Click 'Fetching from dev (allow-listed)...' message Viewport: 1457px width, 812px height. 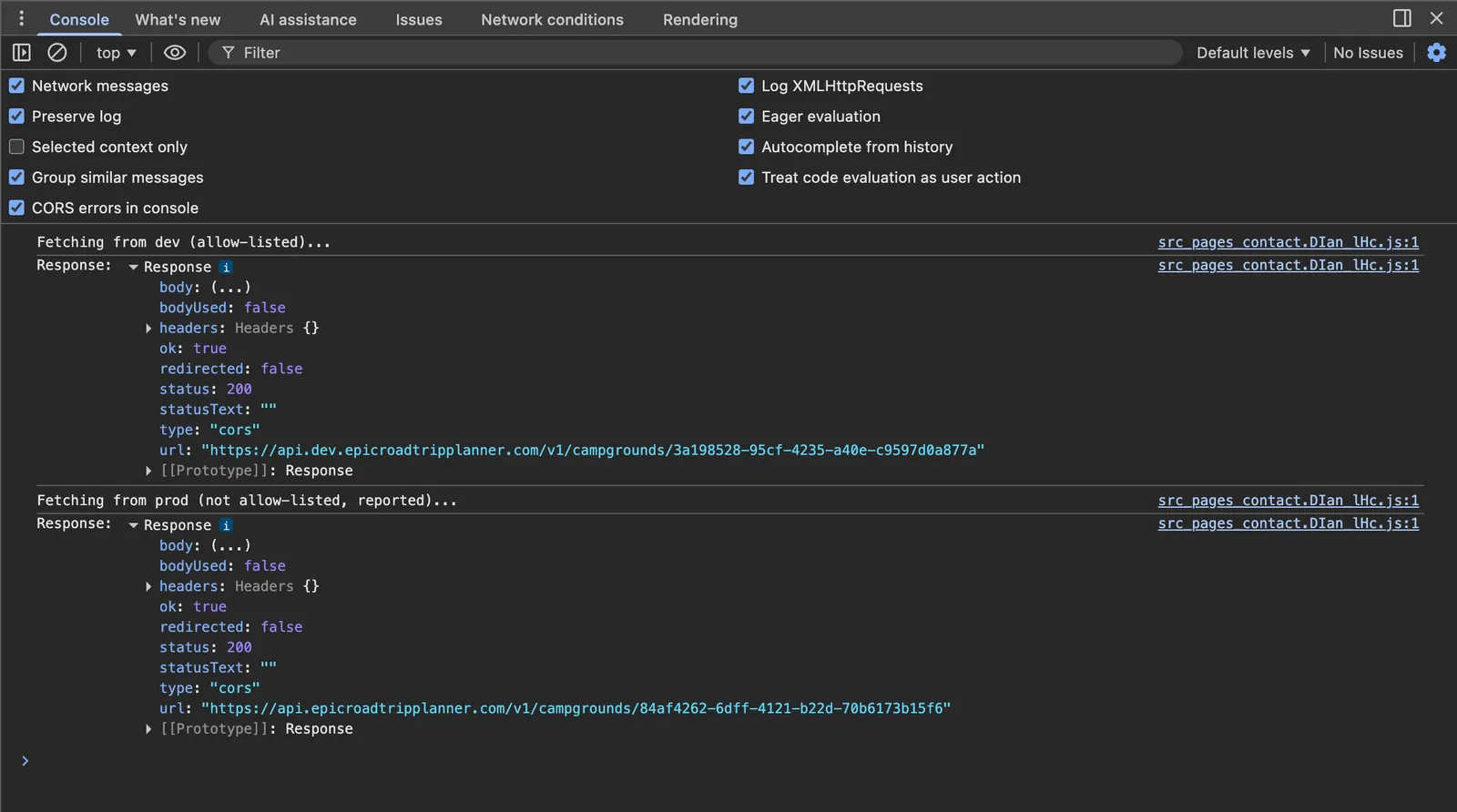click(x=183, y=242)
